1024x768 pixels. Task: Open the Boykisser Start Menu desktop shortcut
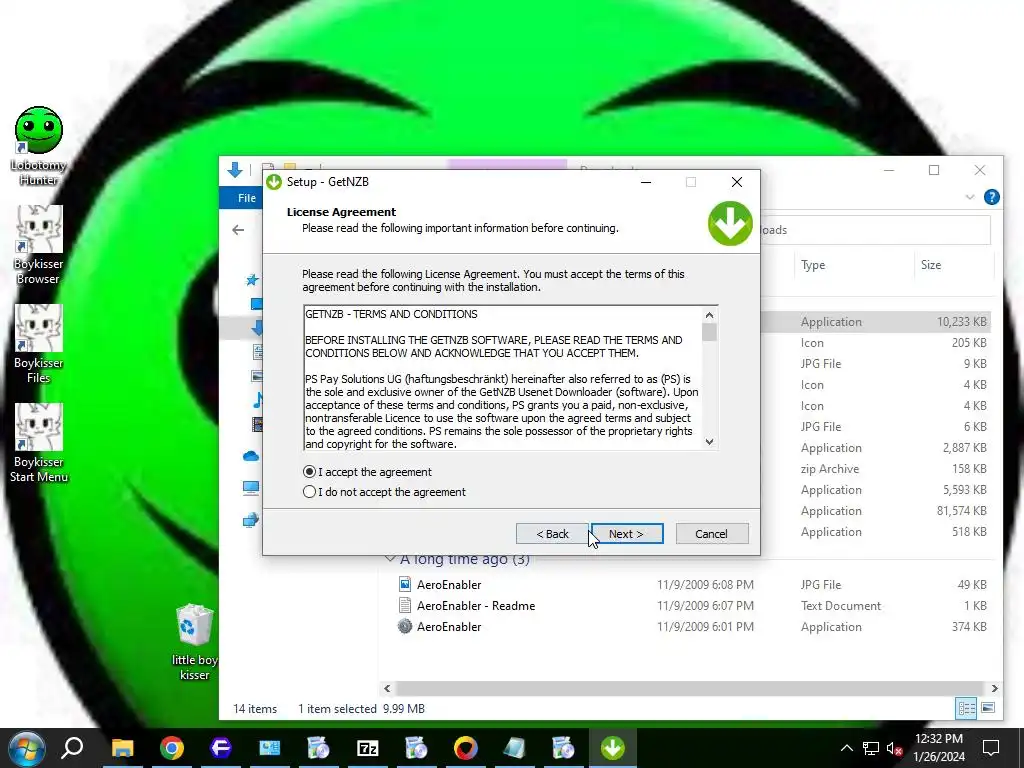[x=39, y=443]
